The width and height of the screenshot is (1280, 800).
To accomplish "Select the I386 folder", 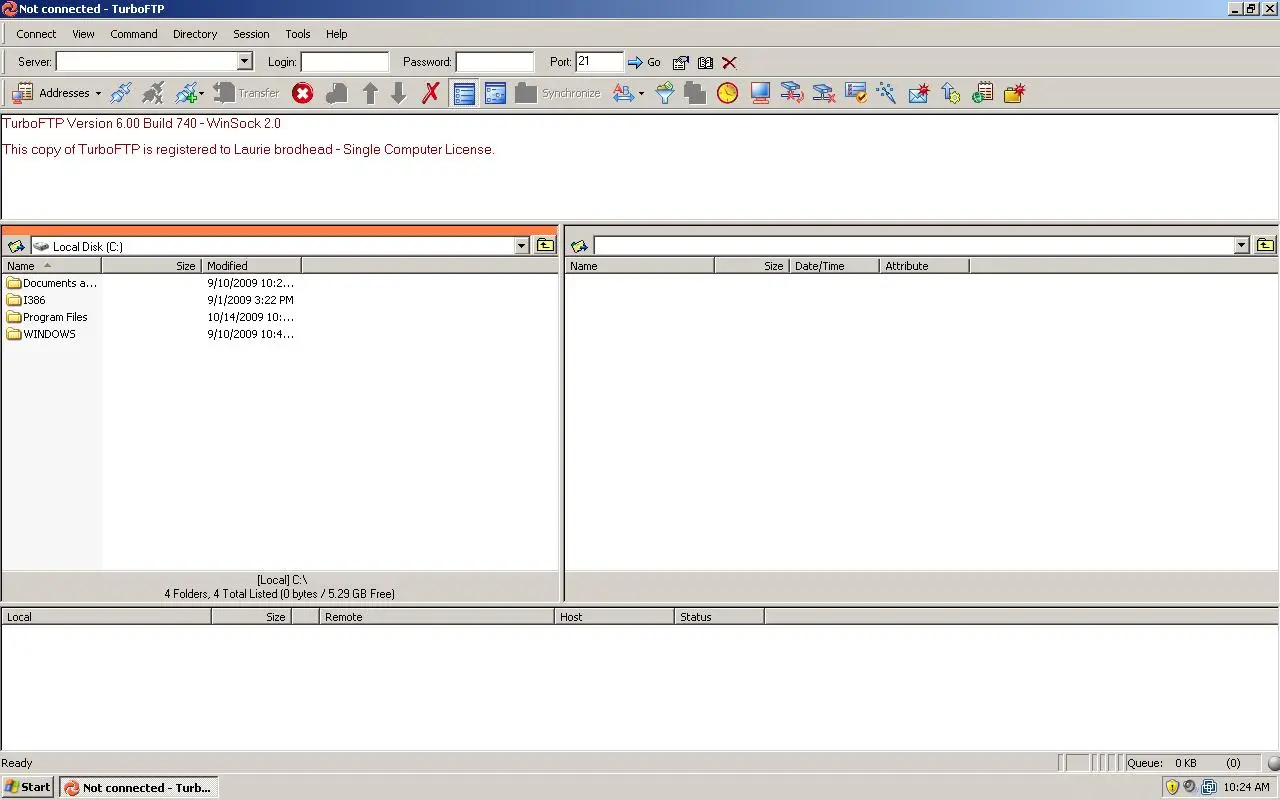I will click(27, 300).
